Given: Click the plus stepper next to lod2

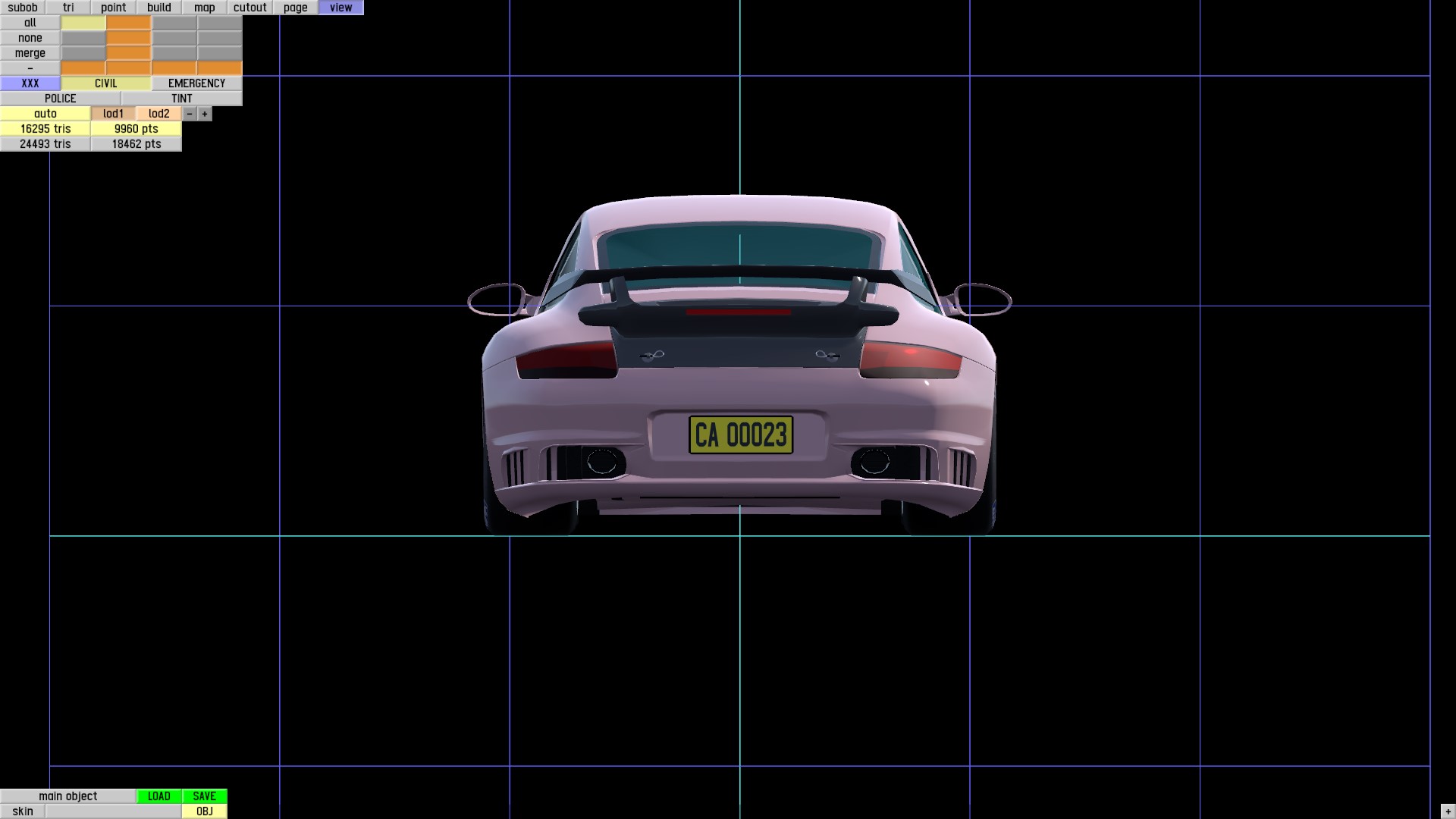Looking at the screenshot, I should click(x=205, y=114).
